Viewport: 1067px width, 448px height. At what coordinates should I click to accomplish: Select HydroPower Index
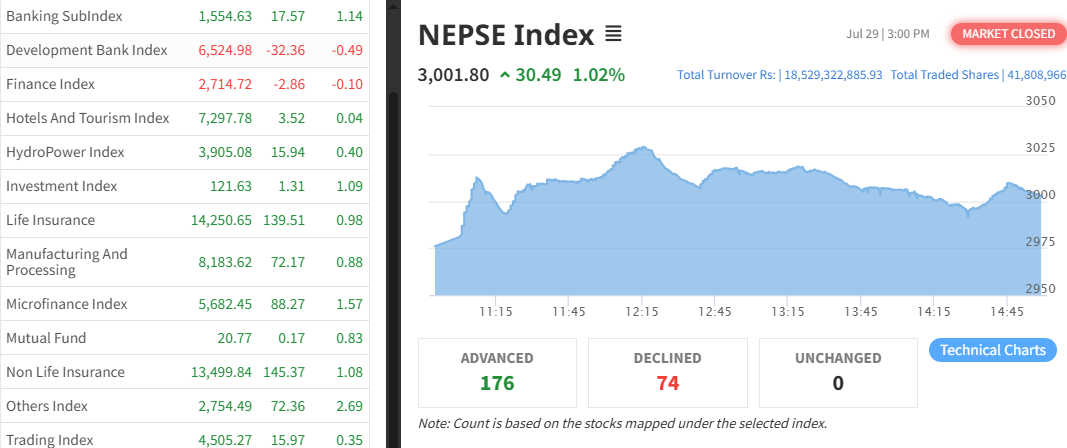[x=184, y=153]
